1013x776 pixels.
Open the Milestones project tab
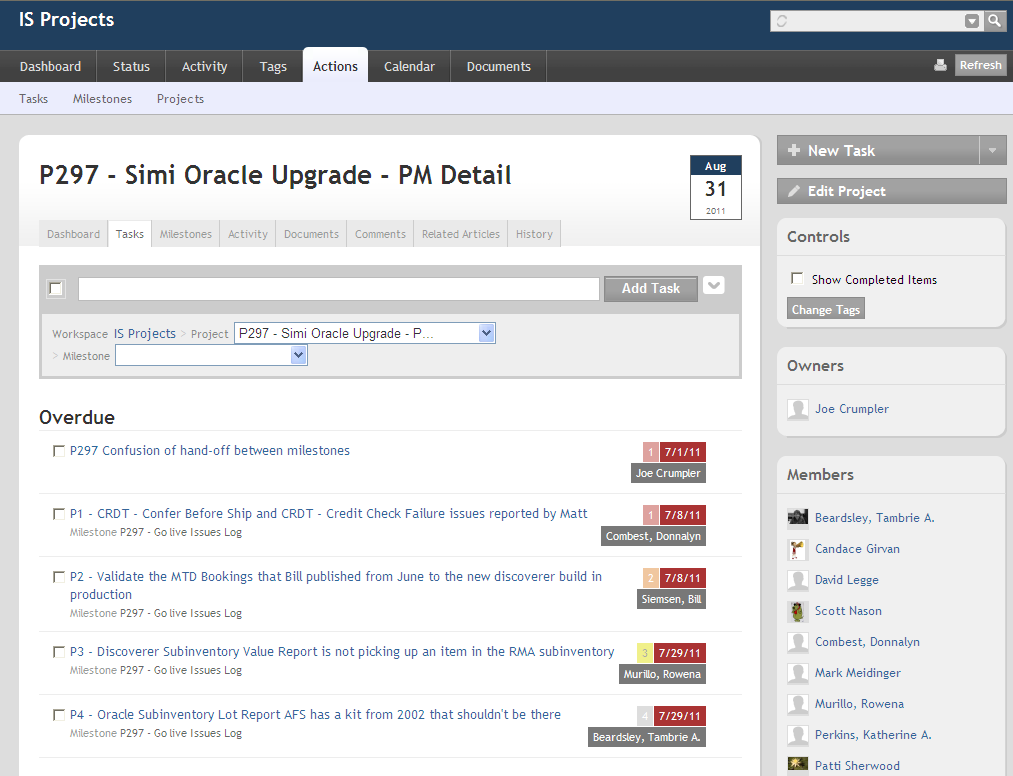[186, 234]
